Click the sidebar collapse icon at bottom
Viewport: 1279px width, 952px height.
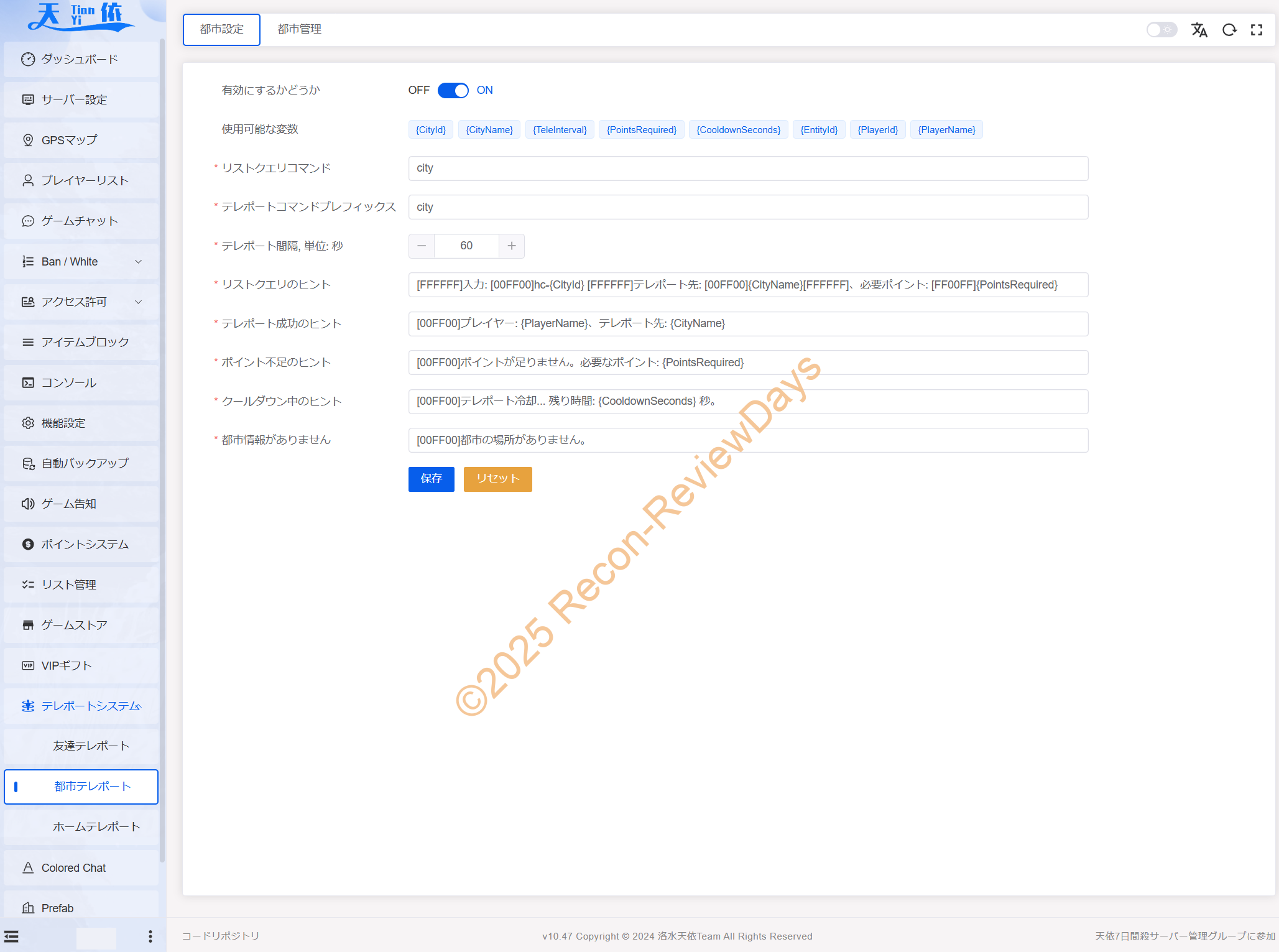11,936
